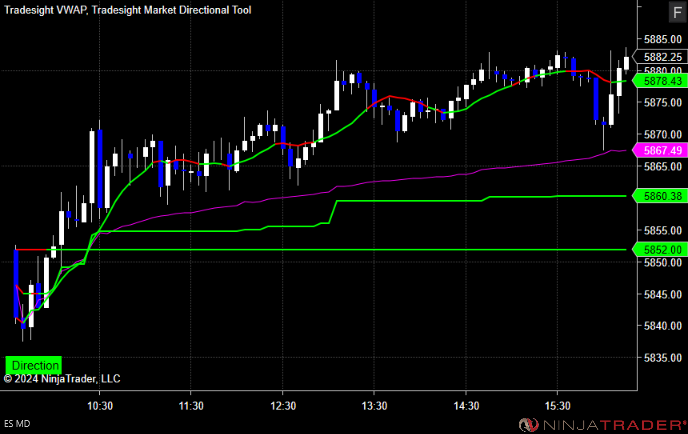This screenshot has height=434, width=688.
Task: Click the 14:30 time axis label
Action: tap(466, 406)
